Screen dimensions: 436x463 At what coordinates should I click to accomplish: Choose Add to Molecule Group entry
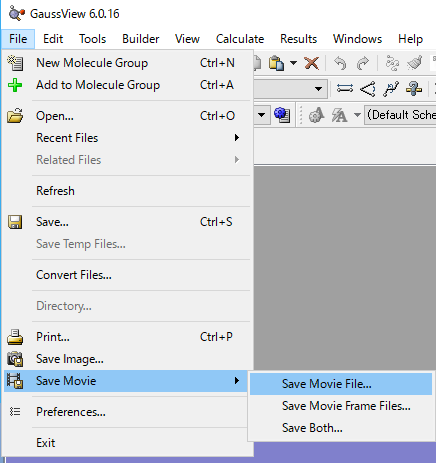127,85
